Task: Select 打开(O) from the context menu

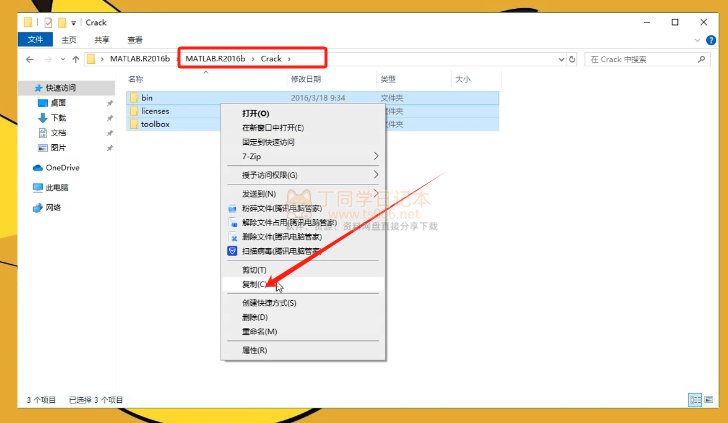Action: (303, 113)
